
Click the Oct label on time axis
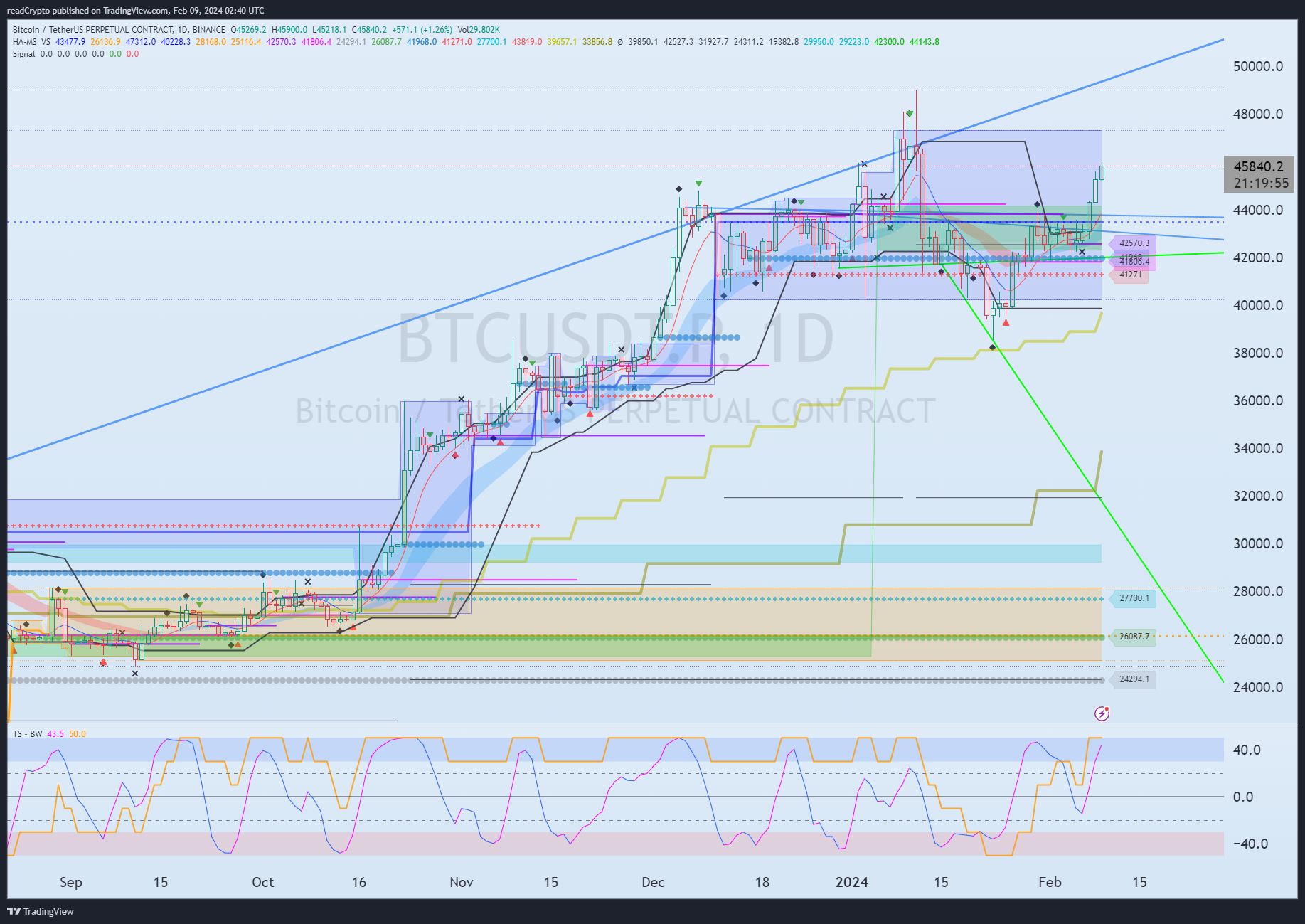[x=263, y=882]
